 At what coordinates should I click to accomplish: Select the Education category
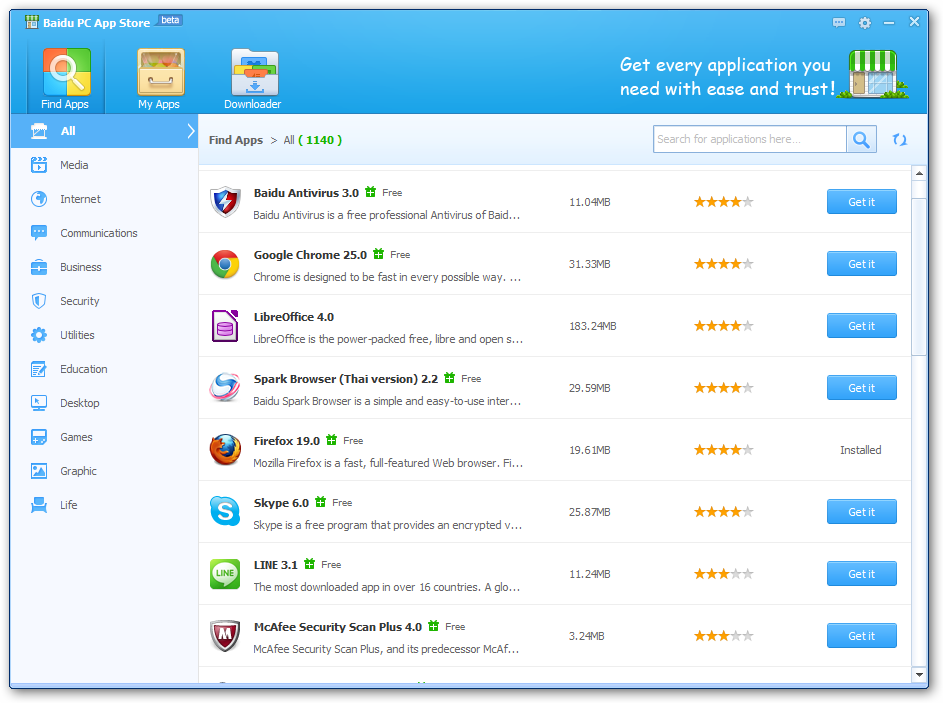[104, 369]
